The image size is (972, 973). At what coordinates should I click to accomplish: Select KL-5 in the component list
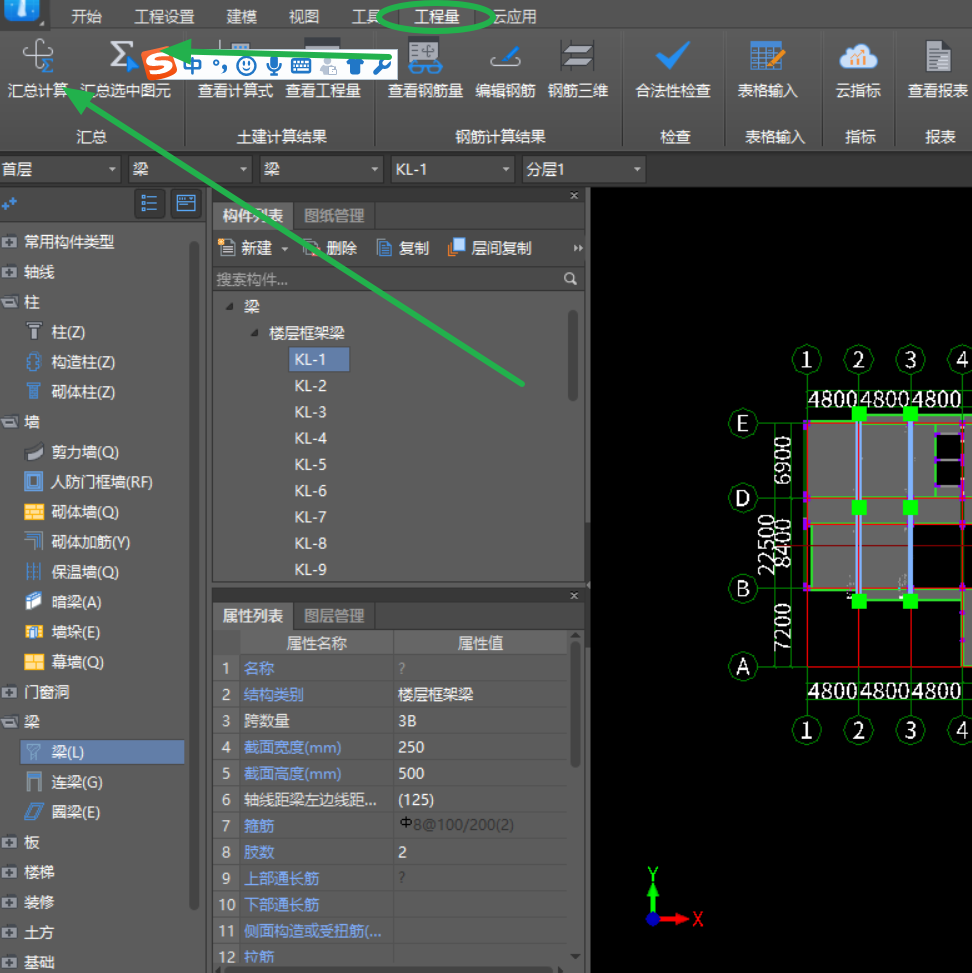[x=310, y=464]
